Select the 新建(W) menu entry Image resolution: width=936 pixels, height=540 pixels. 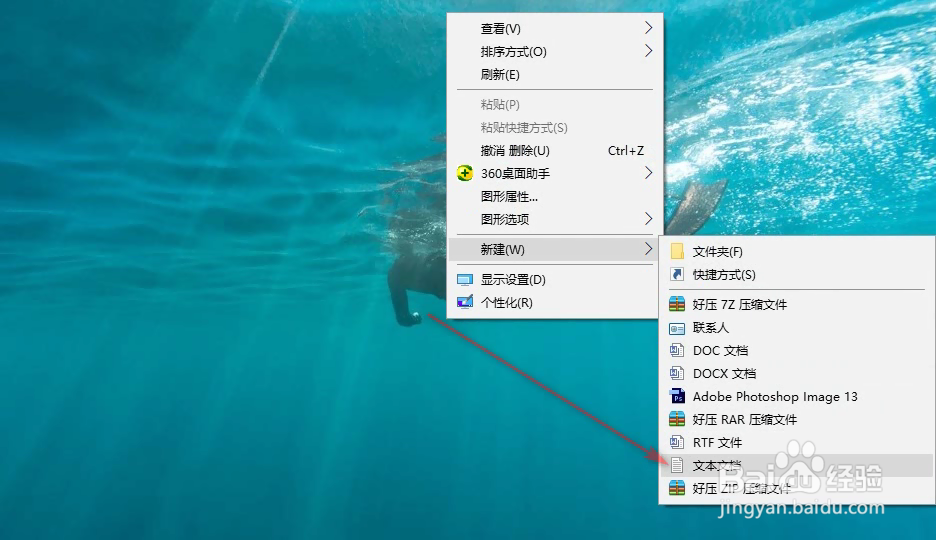coord(555,249)
